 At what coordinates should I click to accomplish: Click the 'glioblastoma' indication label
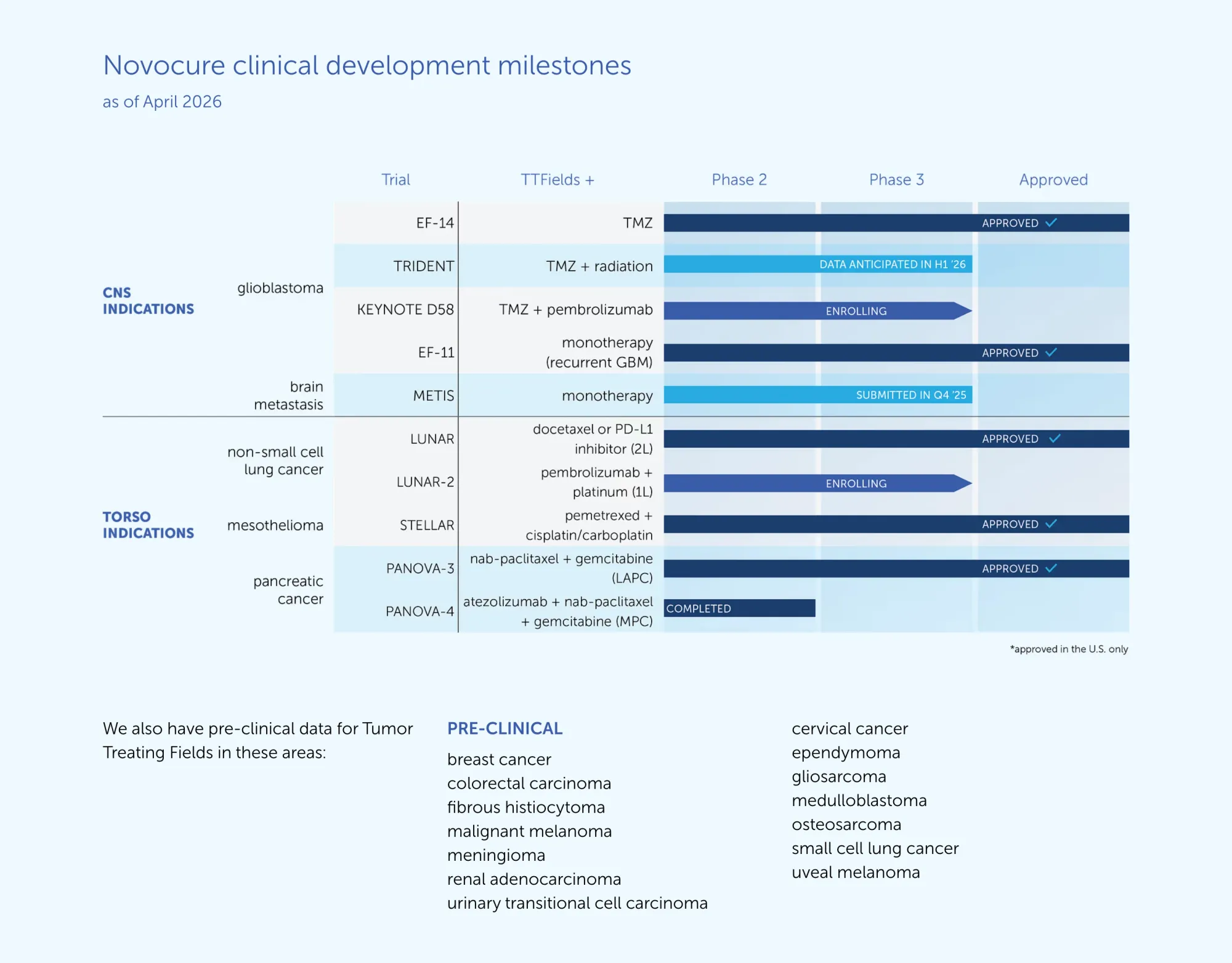click(x=280, y=288)
